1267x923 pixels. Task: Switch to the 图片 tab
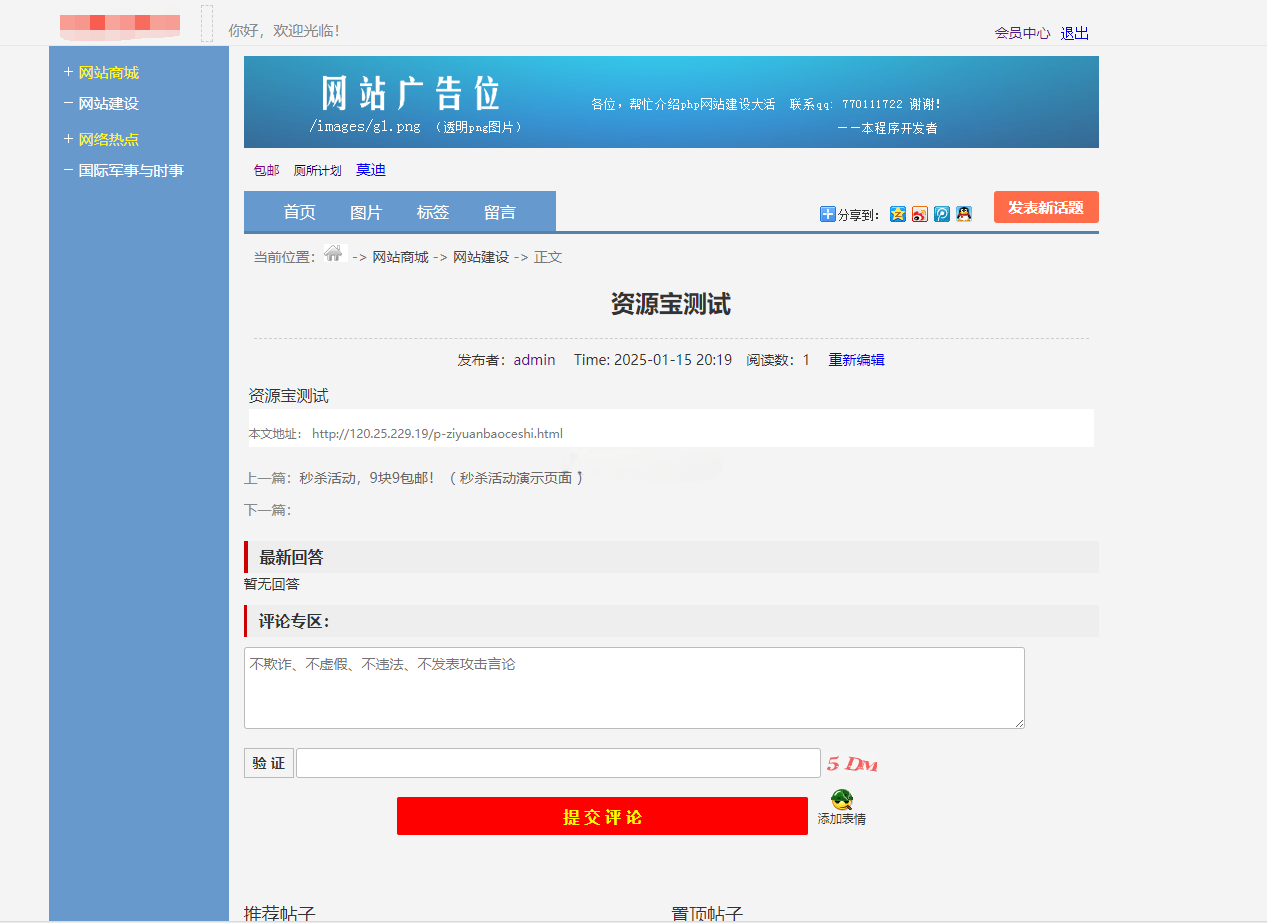366,211
